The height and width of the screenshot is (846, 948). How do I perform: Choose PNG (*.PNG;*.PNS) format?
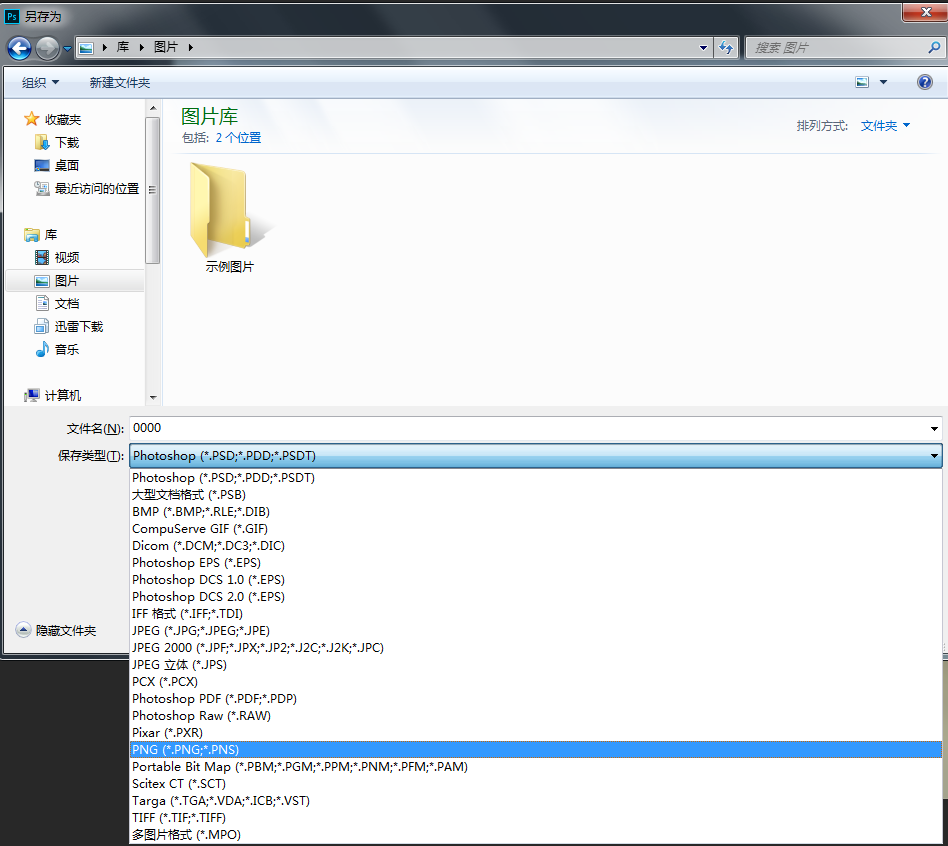536,749
